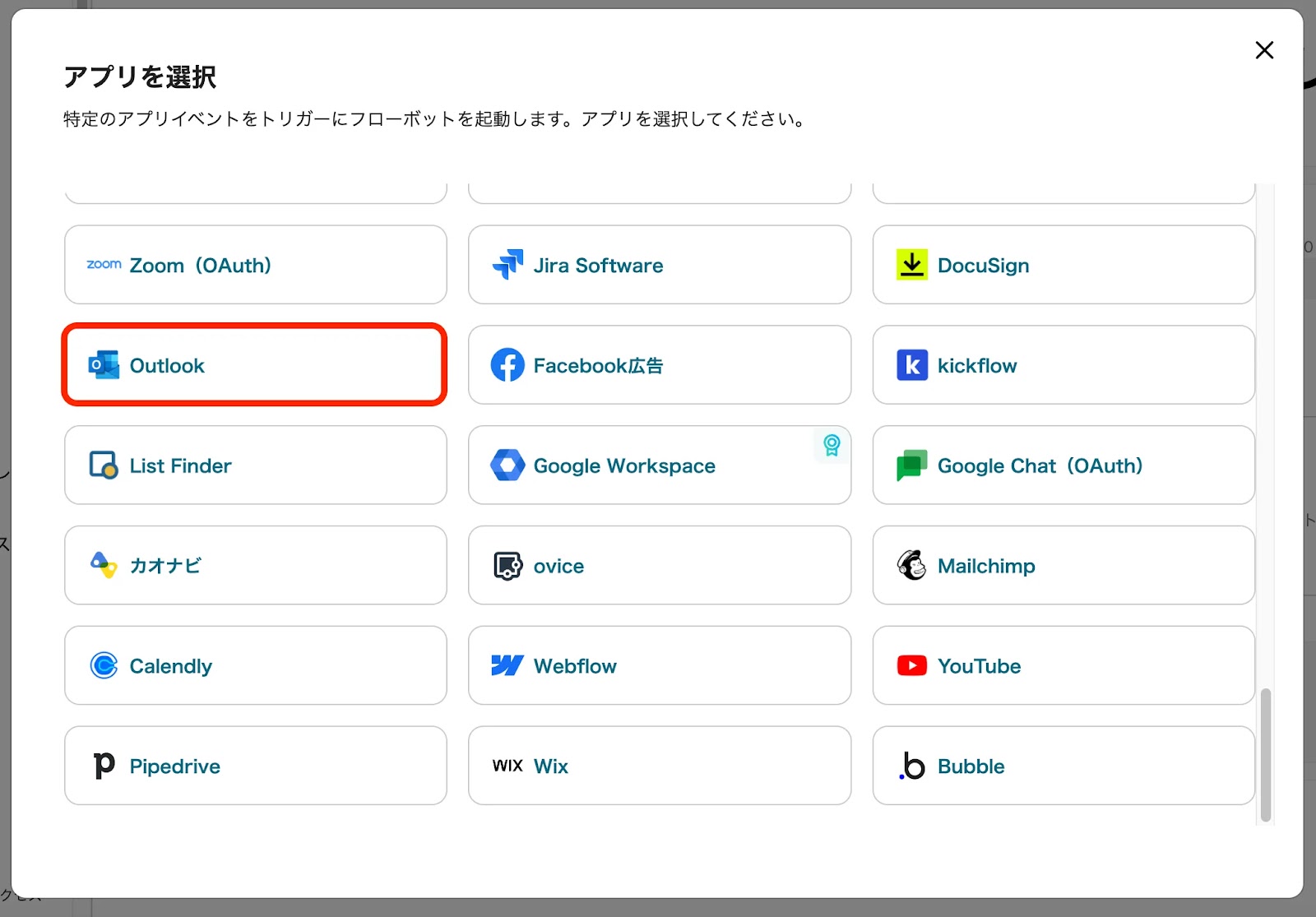Select the Pipedrive app card
The image size is (1316, 917).
255,766
